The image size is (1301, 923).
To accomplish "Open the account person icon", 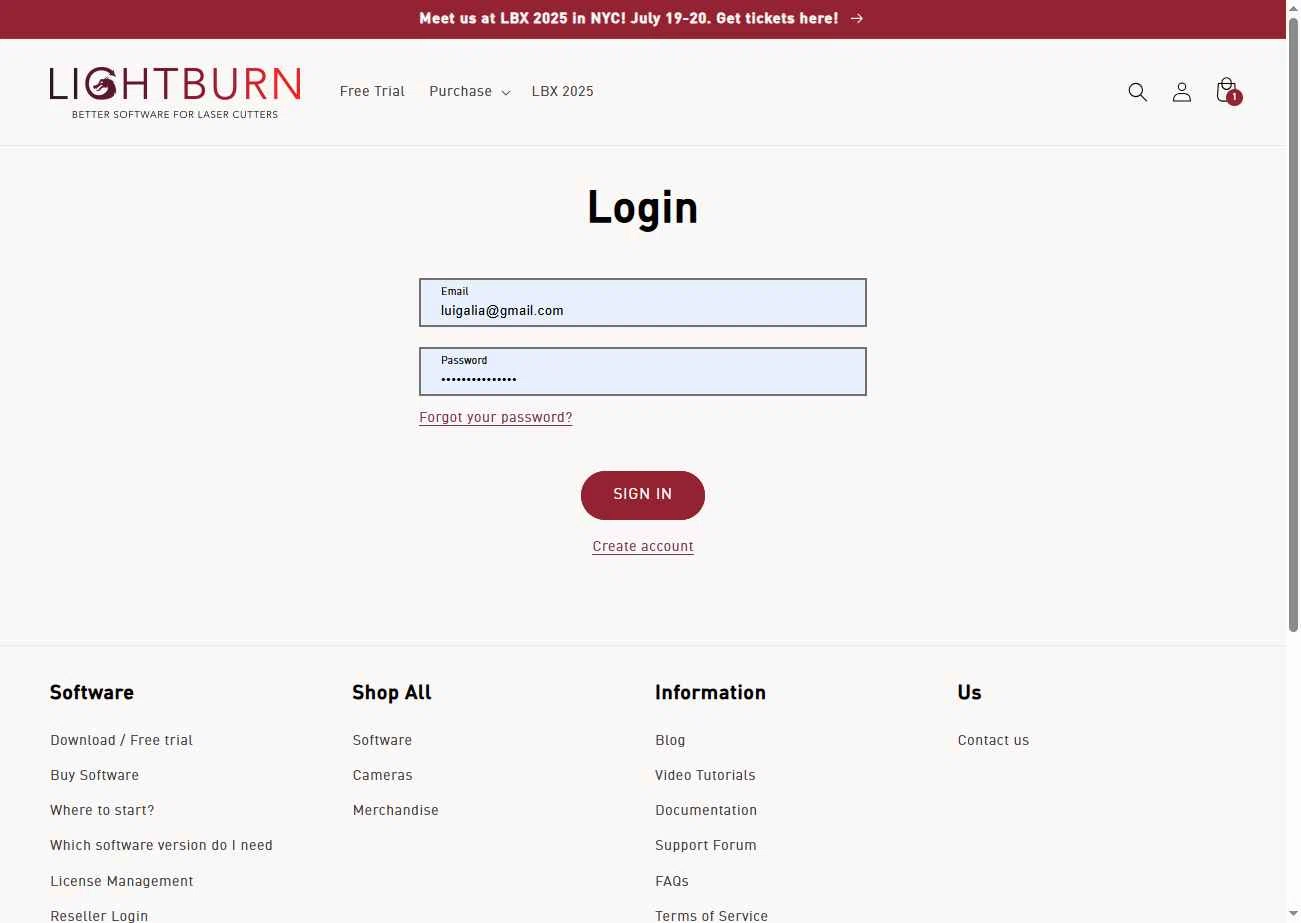I will pos(1182,92).
